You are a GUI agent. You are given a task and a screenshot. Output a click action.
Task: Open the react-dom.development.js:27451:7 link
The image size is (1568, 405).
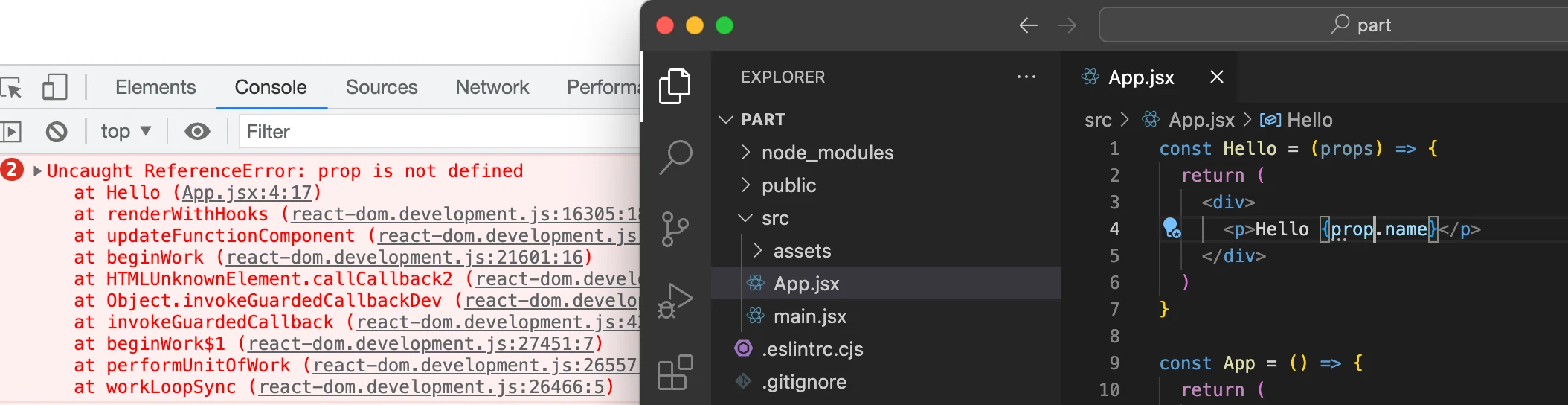(x=421, y=344)
